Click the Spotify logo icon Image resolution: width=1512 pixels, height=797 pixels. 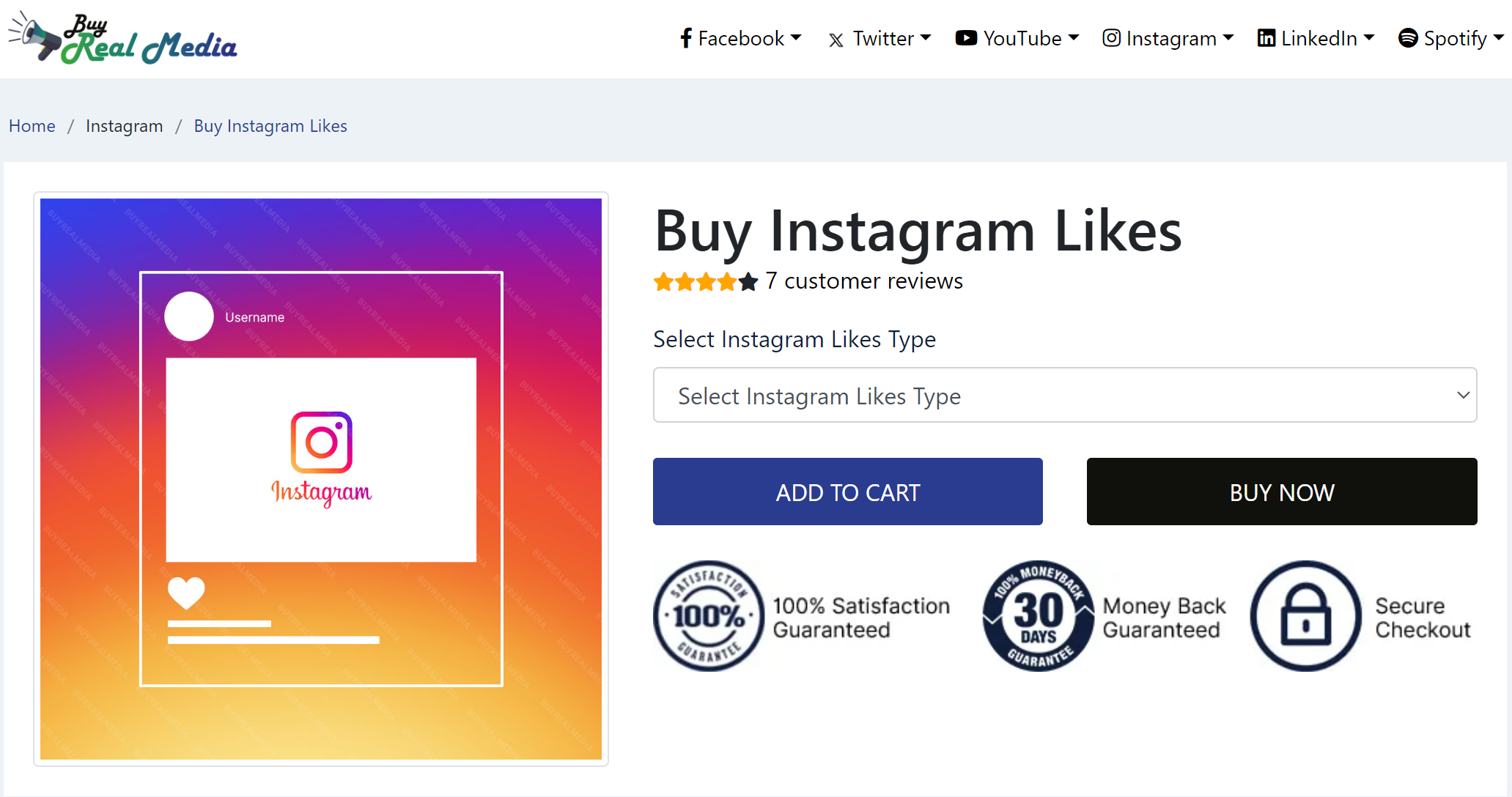click(1408, 38)
